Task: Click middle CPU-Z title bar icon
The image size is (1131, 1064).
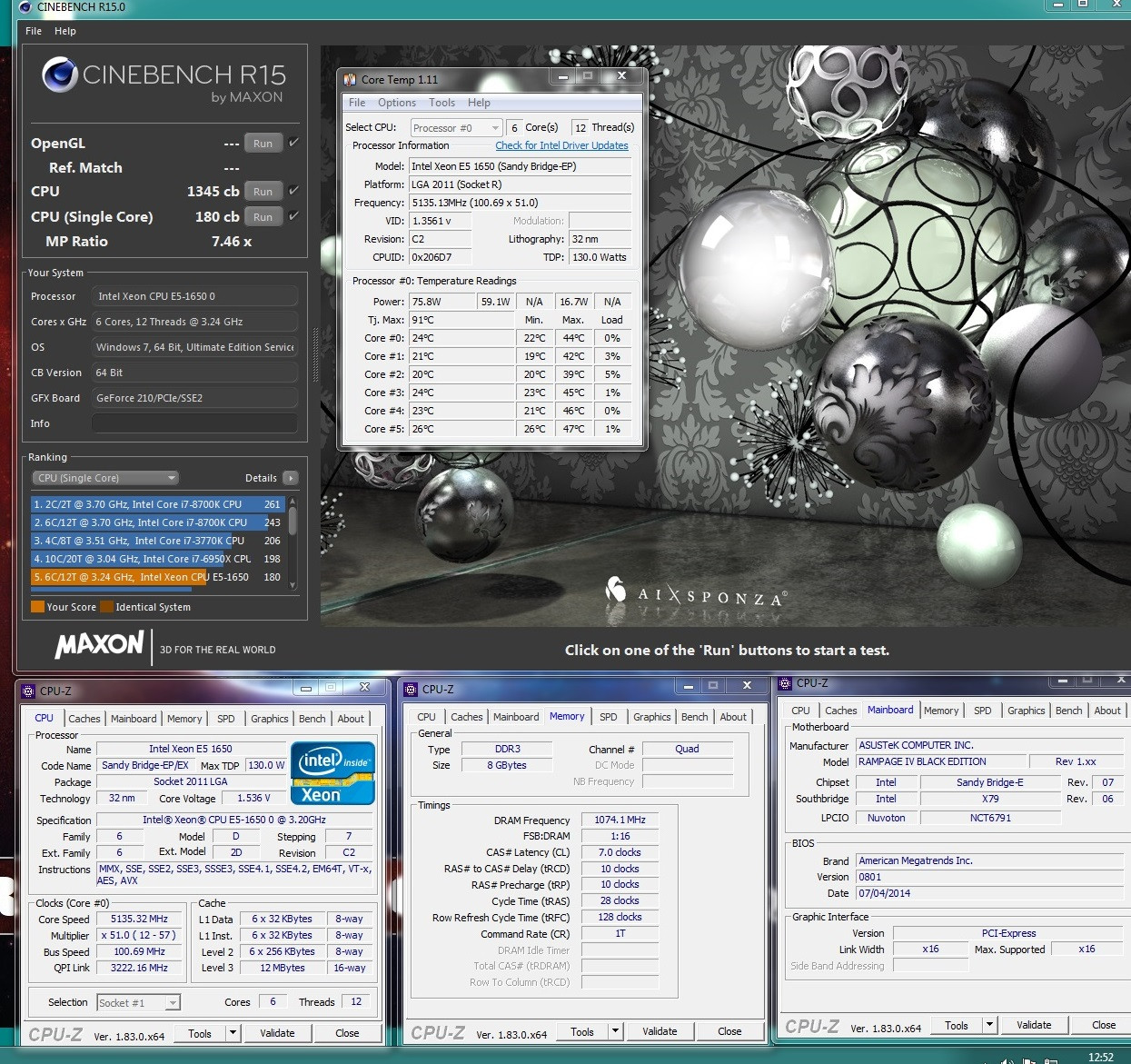Action: (411, 690)
